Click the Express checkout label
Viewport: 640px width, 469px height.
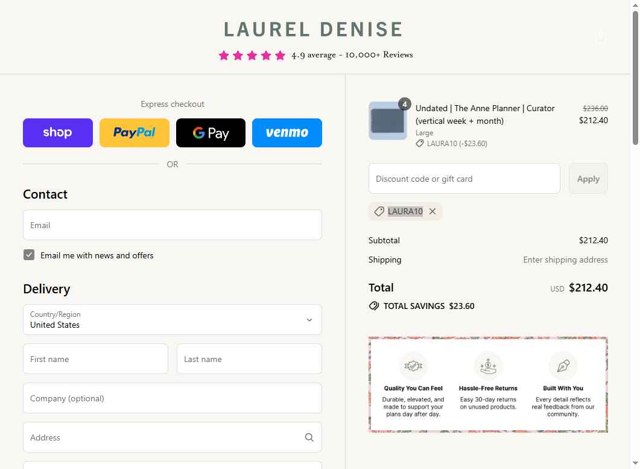[x=172, y=104]
